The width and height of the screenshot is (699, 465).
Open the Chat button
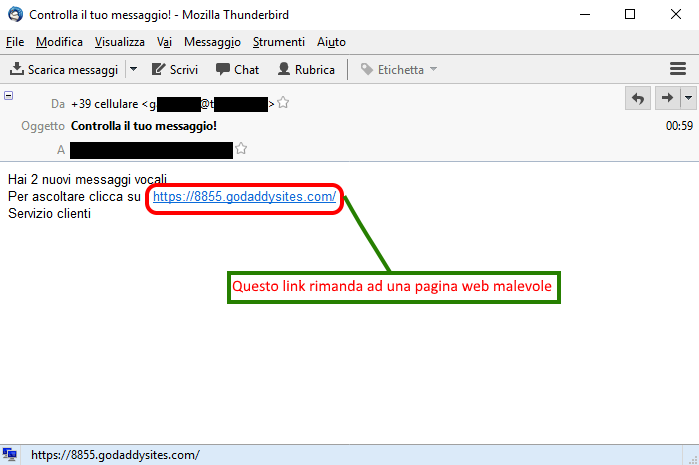[237, 70]
